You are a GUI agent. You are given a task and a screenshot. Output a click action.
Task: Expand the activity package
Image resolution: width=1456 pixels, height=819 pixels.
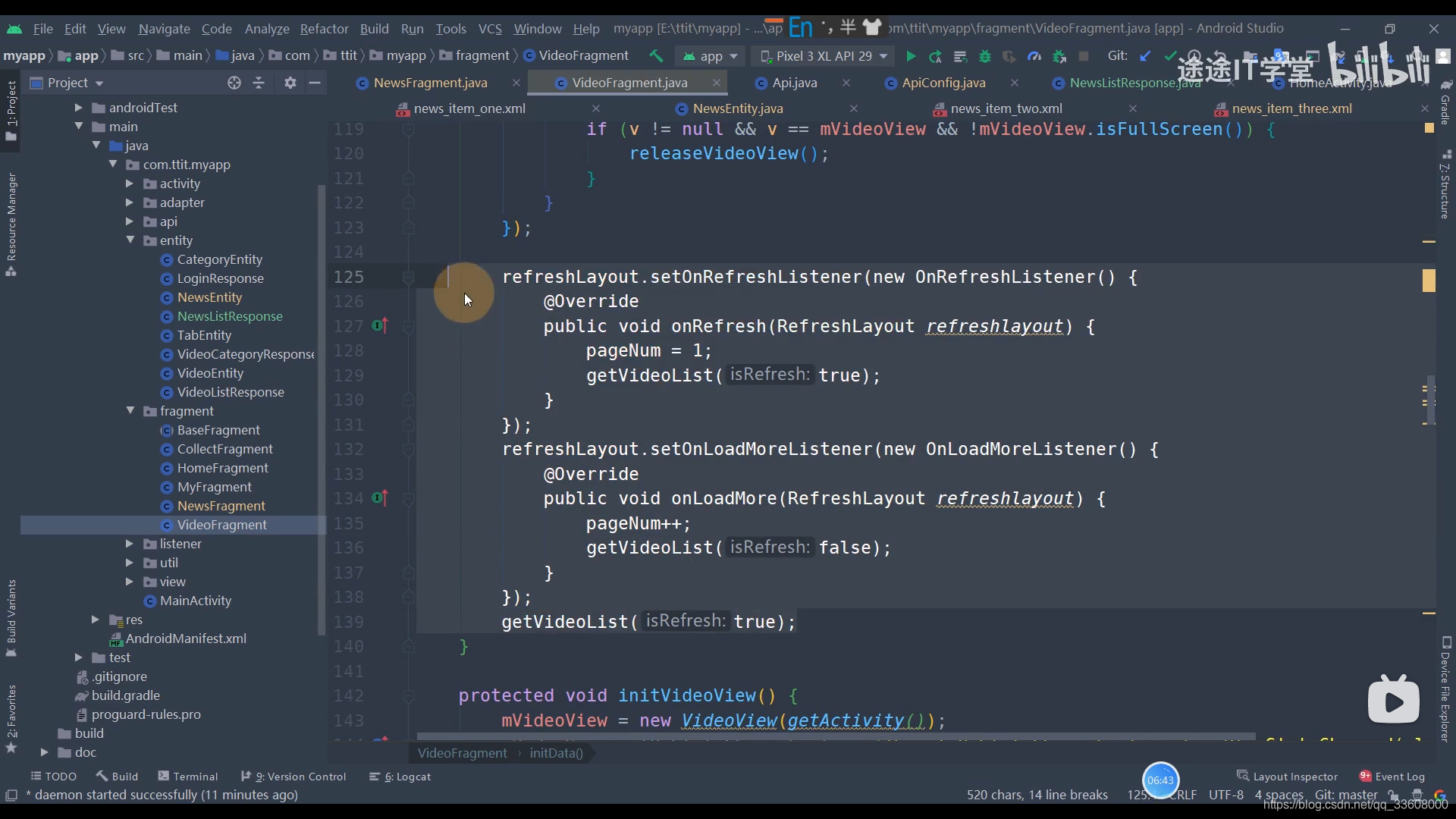(x=130, y=184)
